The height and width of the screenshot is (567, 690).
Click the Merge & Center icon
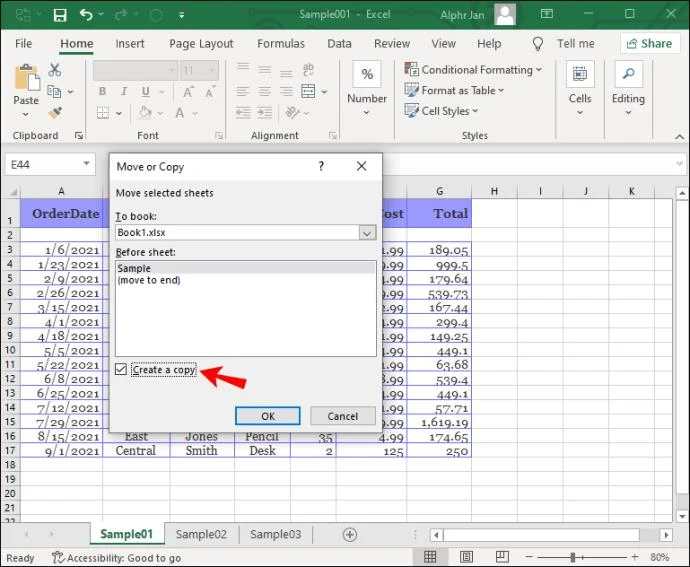(x=308, y=92)
